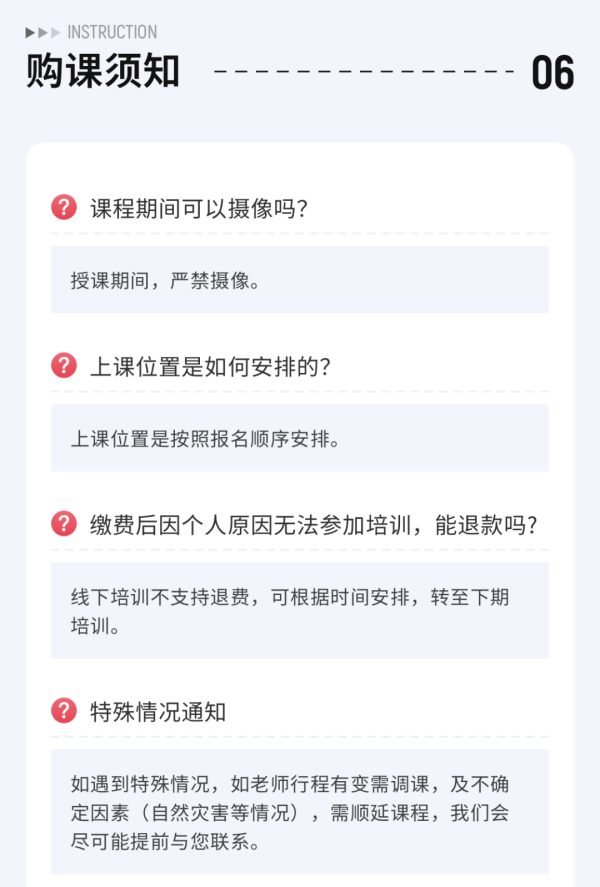Click the 购课须知 heading
Screen dimensions: 600x887
pyautogui.click(x=102, y=71)
